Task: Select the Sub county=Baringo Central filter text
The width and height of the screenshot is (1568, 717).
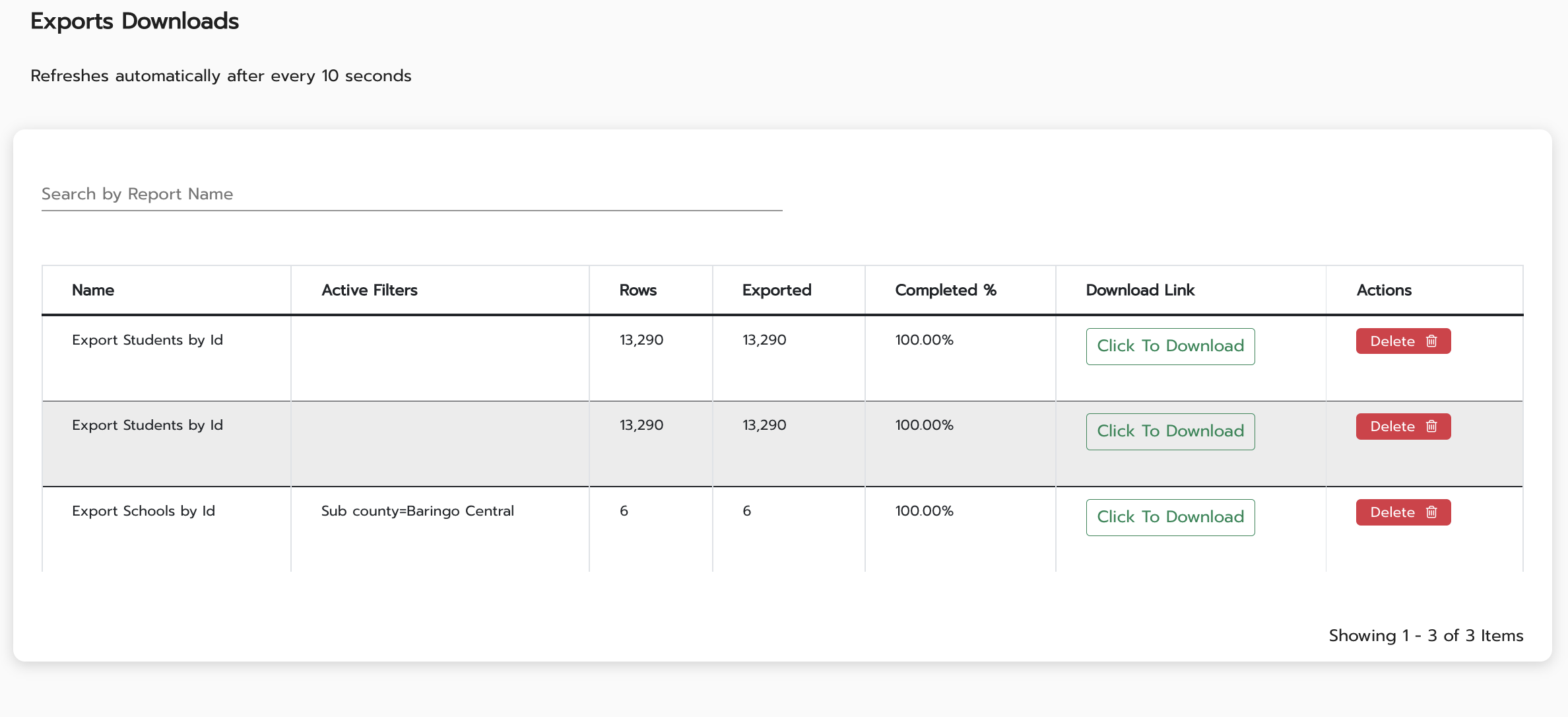Action: (x=417, y=511)
